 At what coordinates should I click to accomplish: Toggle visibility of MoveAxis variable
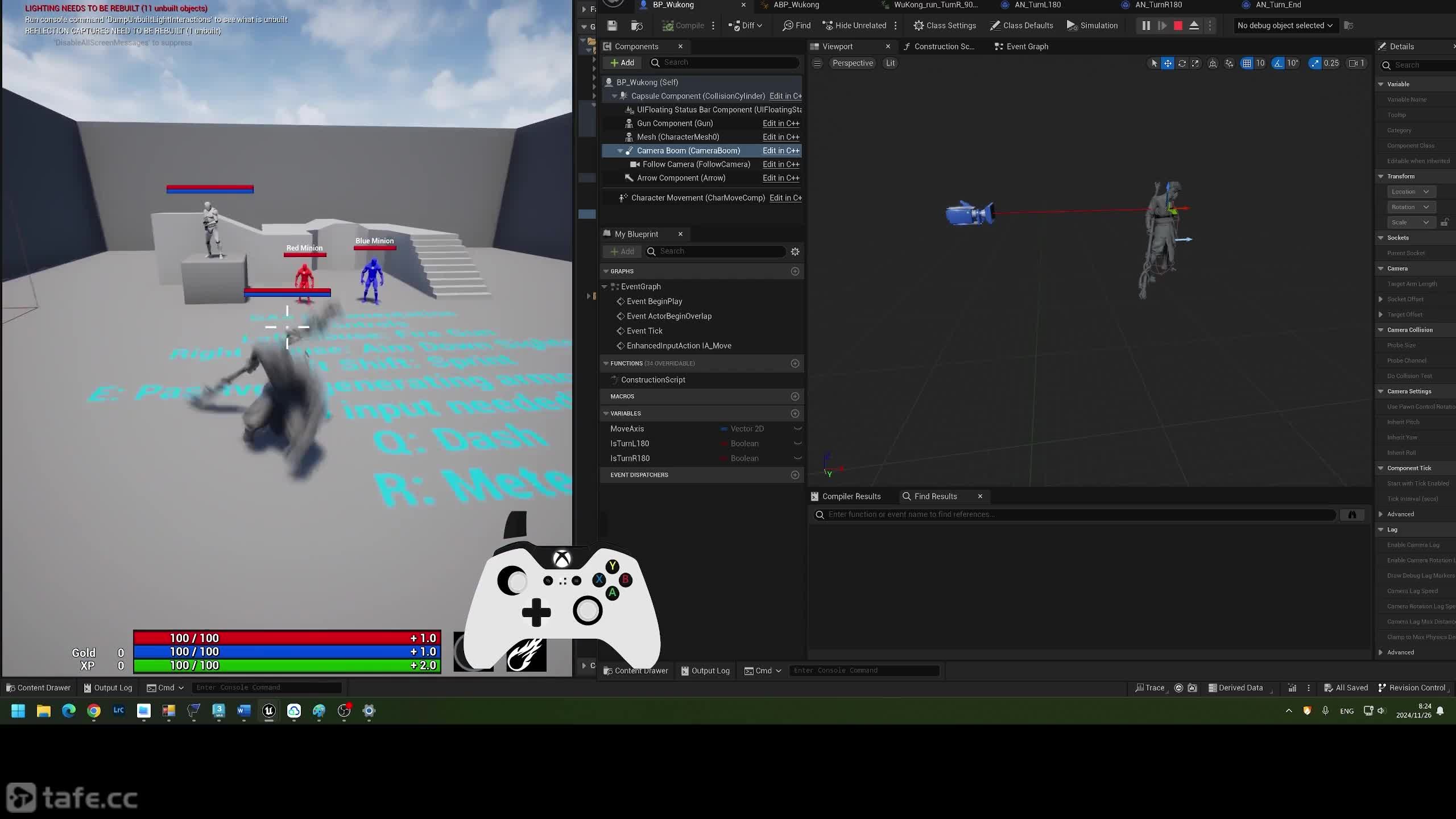click(797, 429)
